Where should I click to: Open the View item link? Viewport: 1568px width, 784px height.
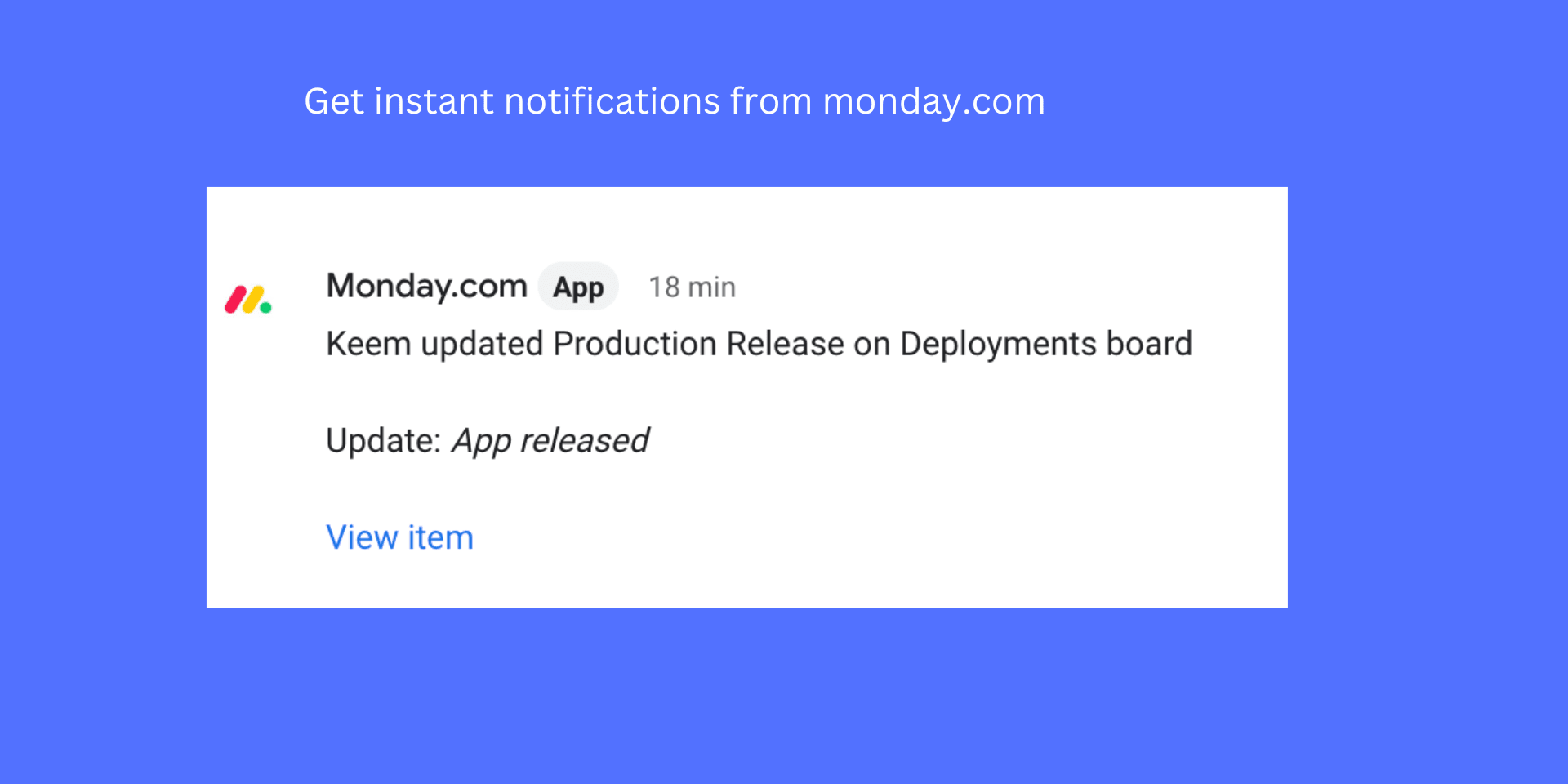click(399, 537)
